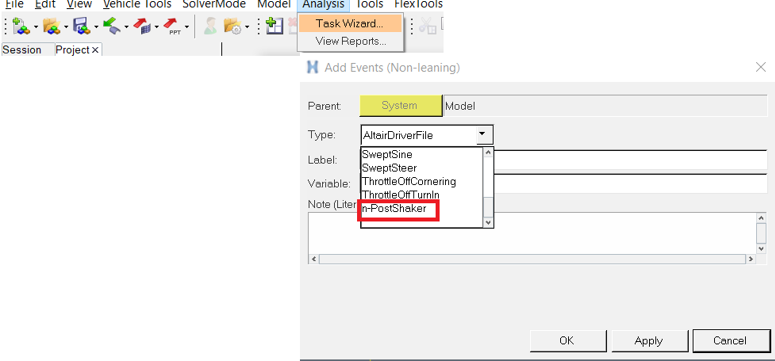The width and height of the screenshot is (775, 361).
Task: Click the Export red arrow icon
Action: coord(141,26)
